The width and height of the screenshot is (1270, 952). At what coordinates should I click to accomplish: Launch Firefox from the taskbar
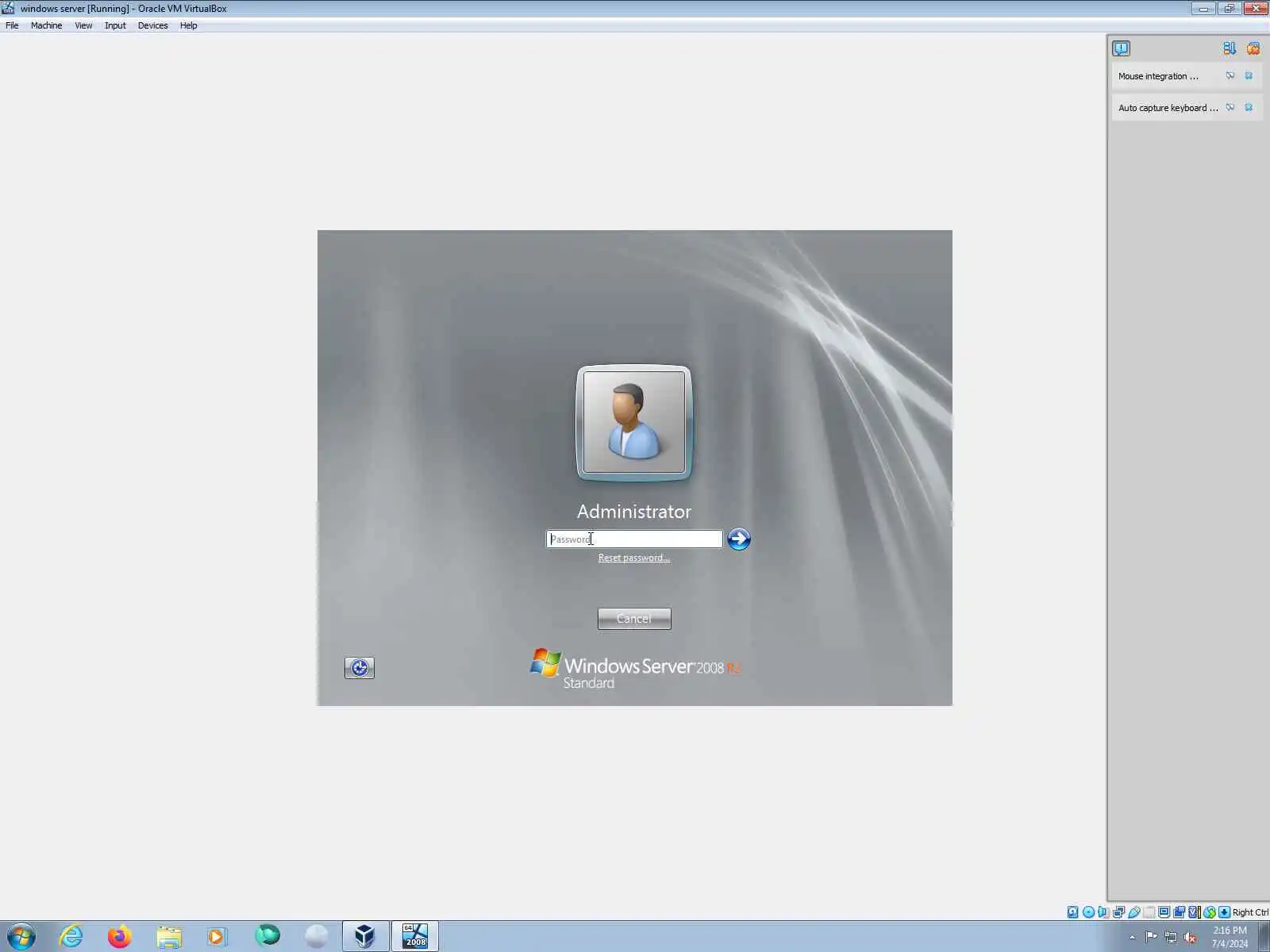coord(120,936)
